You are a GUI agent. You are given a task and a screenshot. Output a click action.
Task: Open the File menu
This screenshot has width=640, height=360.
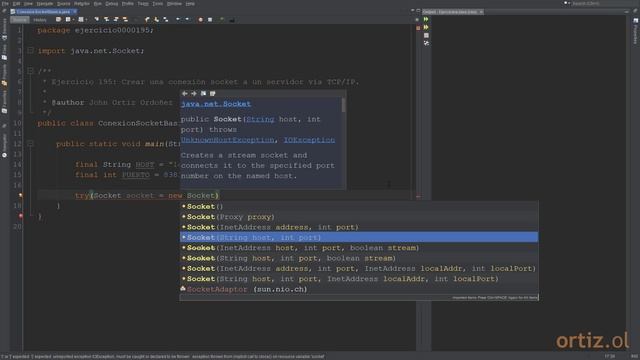point(5,4)
